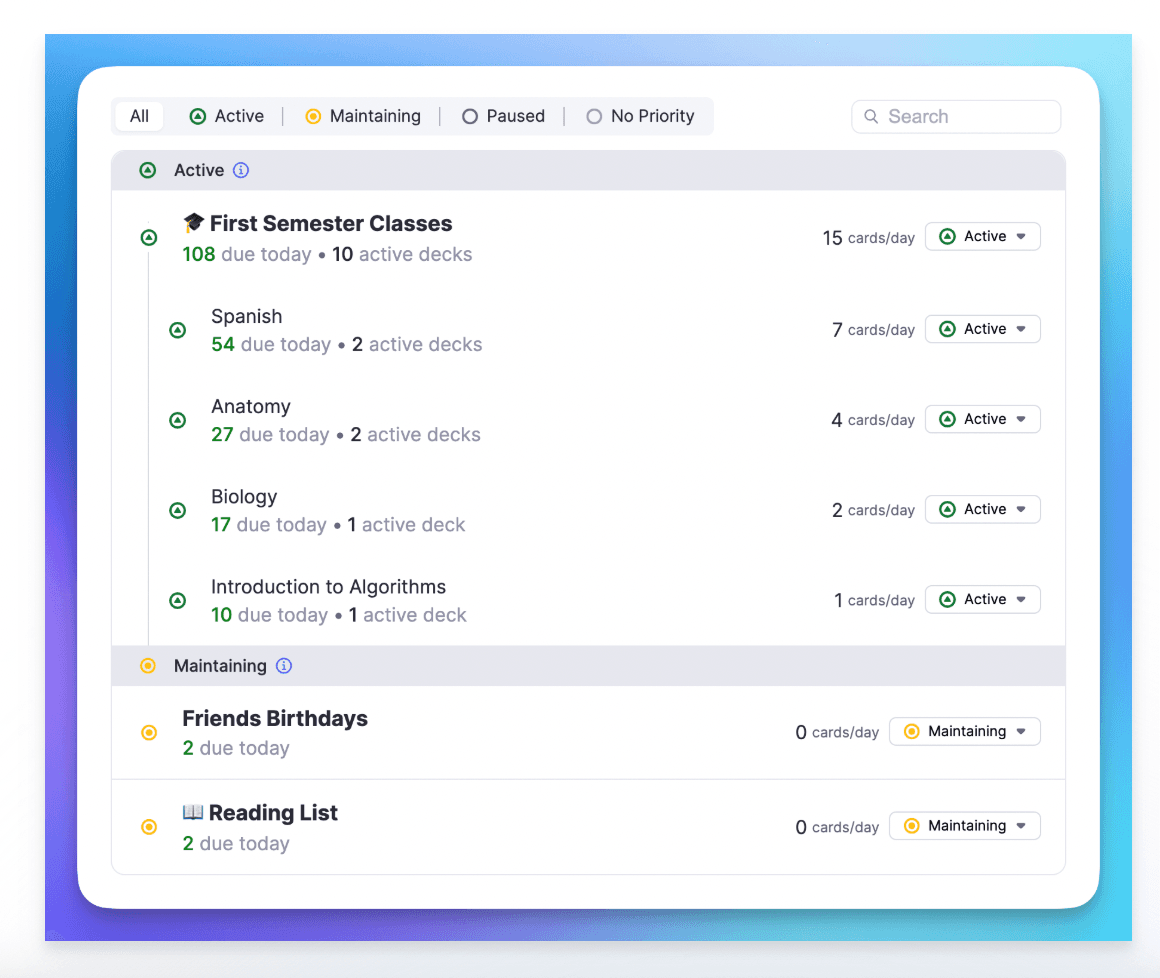Image resolution: width=1160 pixels, height=978 pixels.
Task: Click yellow Maintaining icon in section header
Action: [x=148, y=666]
